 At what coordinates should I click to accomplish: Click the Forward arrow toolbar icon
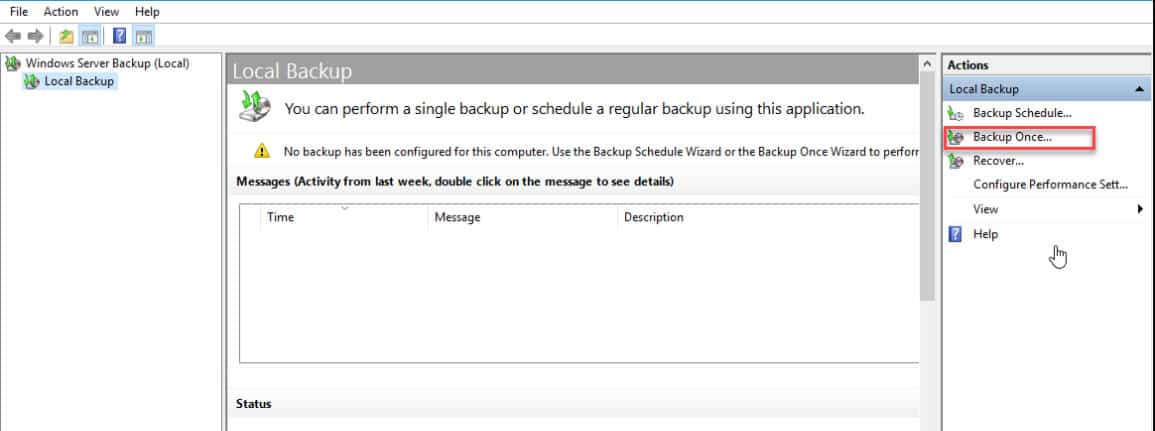tap(35, 35)
